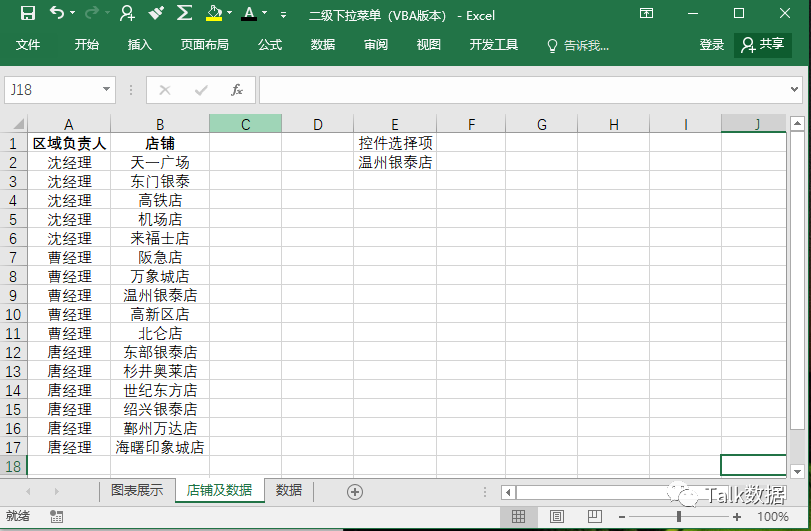Switch to 数据 sheet tab
Image resolution: width=811 pixels, height=531 pixels.
tap(289, 490)
